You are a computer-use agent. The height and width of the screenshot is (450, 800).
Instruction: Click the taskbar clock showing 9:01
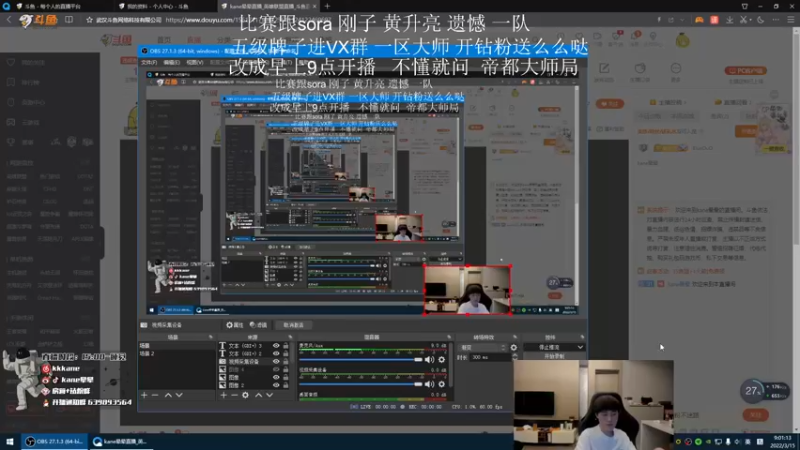tap(783, 441)
